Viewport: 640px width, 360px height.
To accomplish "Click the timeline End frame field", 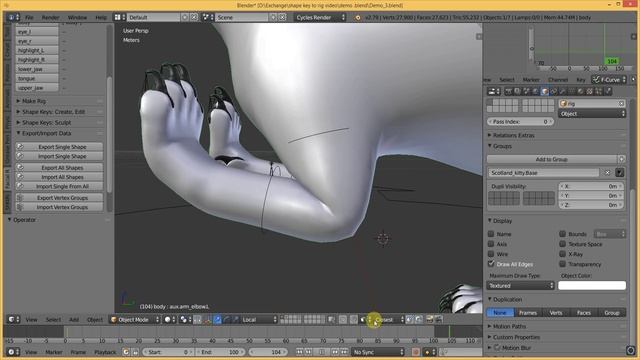I will pyautogui.click(x=220, y=352).
